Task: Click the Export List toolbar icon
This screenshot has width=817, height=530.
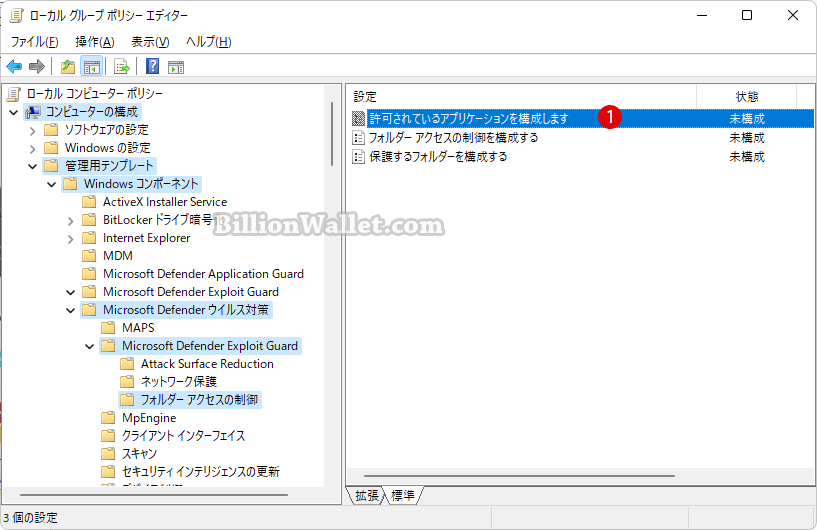Action: (121, 67)
